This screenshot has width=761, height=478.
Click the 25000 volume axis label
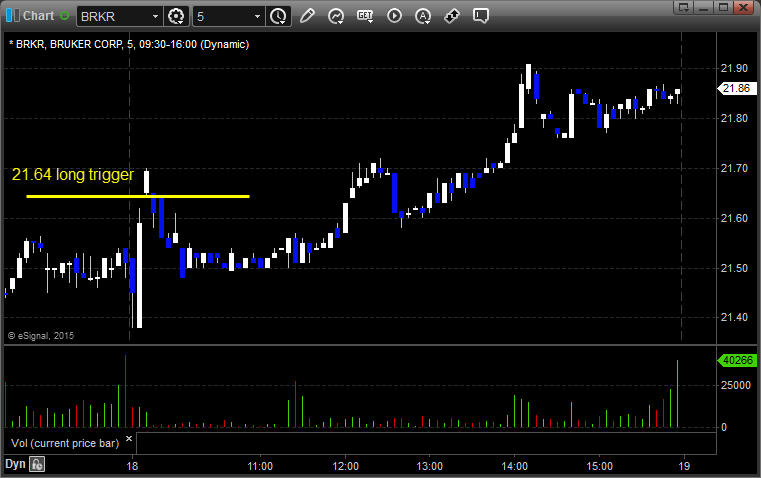[x=736, y=385]
